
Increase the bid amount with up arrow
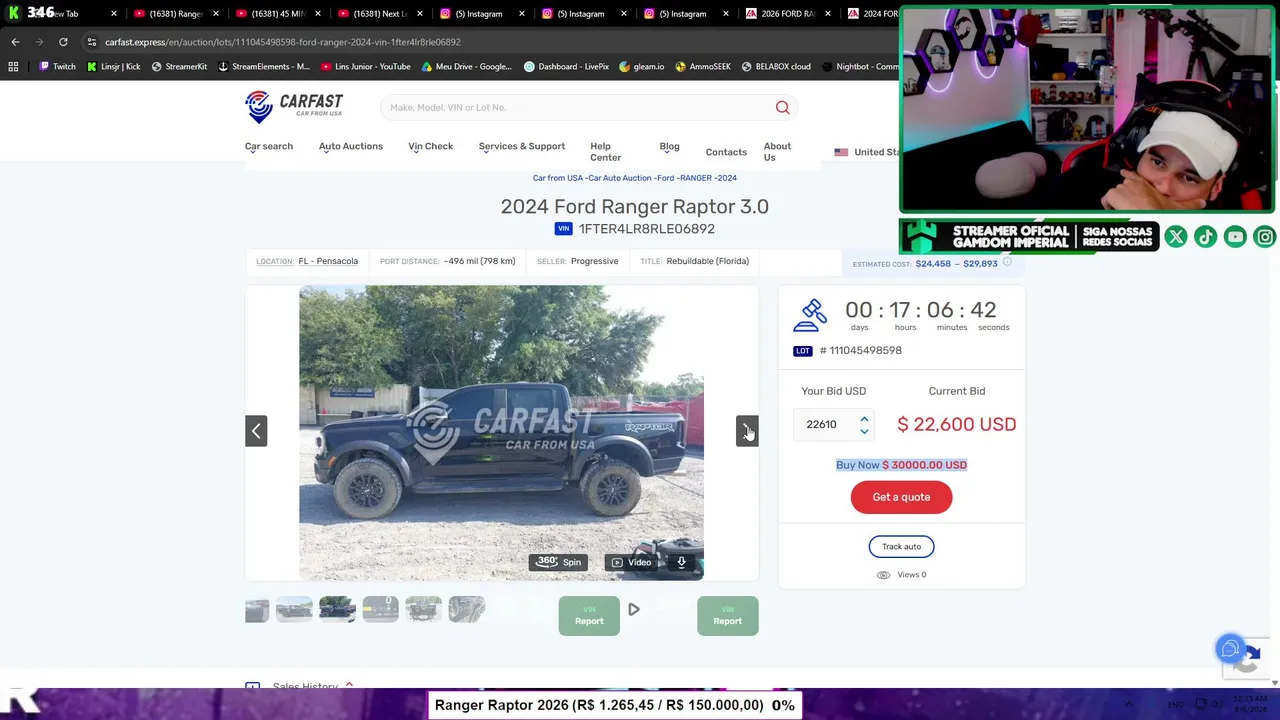(864, 419)
